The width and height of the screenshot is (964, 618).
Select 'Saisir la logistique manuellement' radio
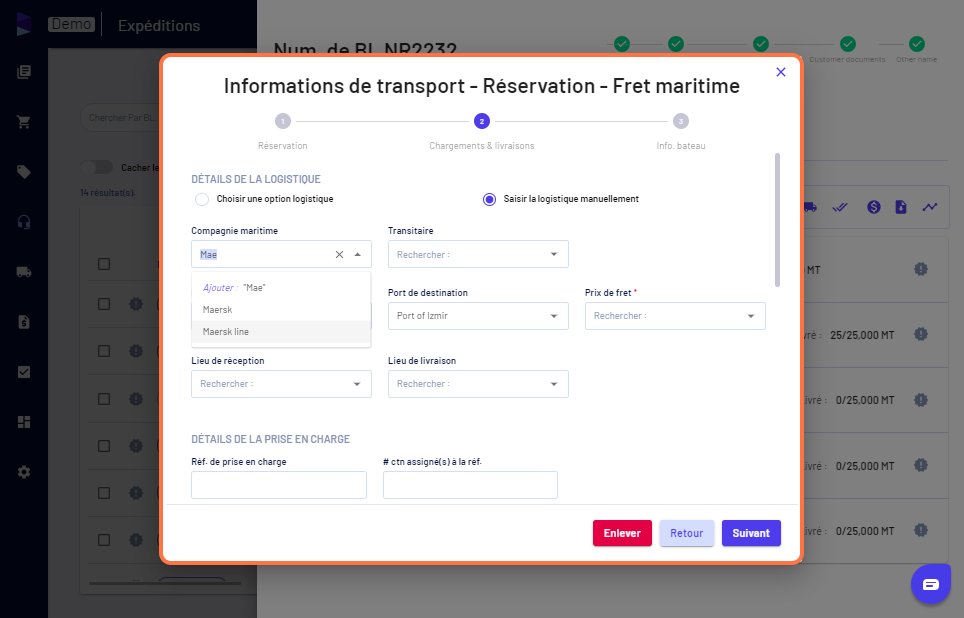[489, 199]
